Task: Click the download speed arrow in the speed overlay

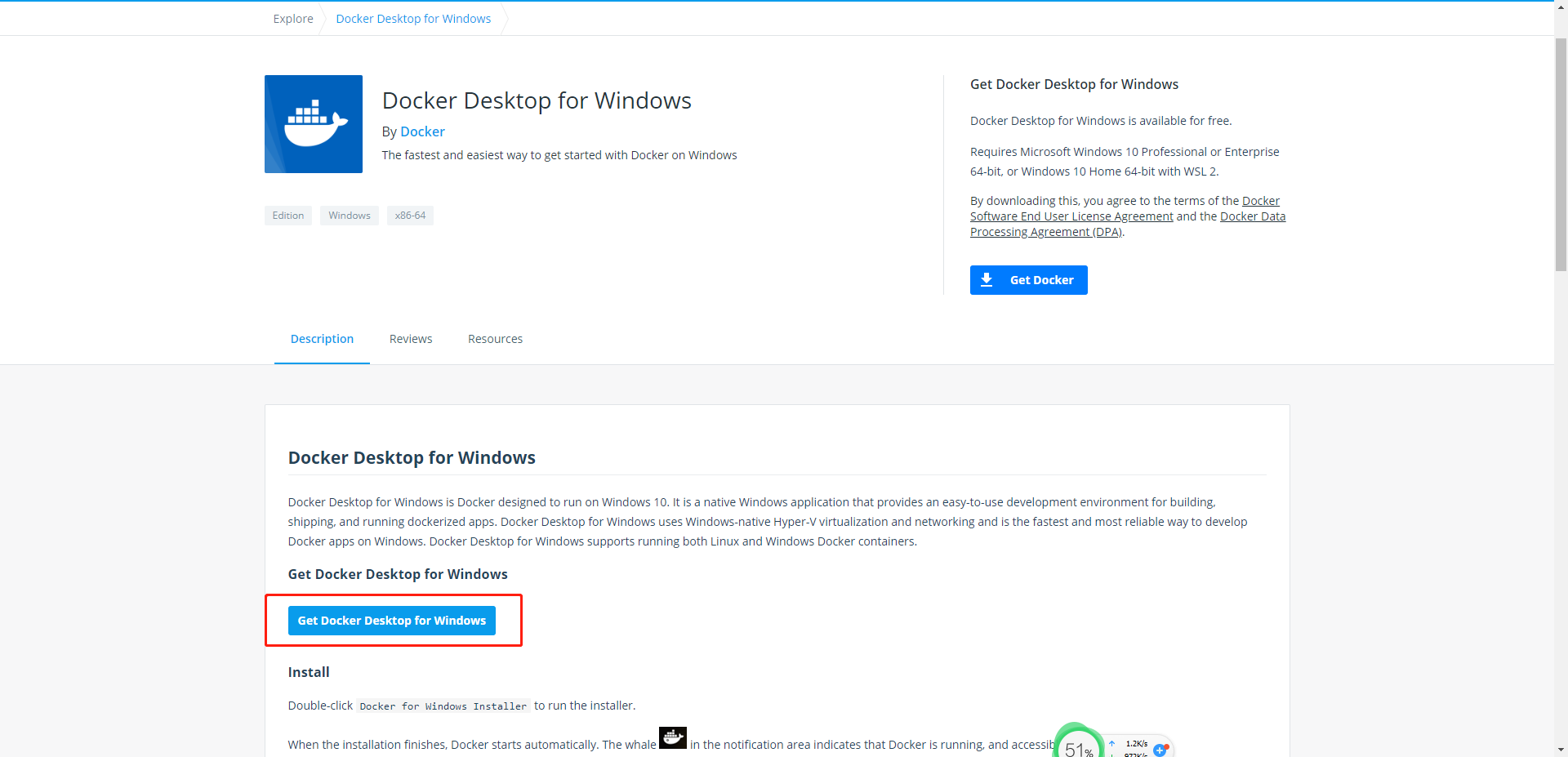Action: coord(1111,755)
